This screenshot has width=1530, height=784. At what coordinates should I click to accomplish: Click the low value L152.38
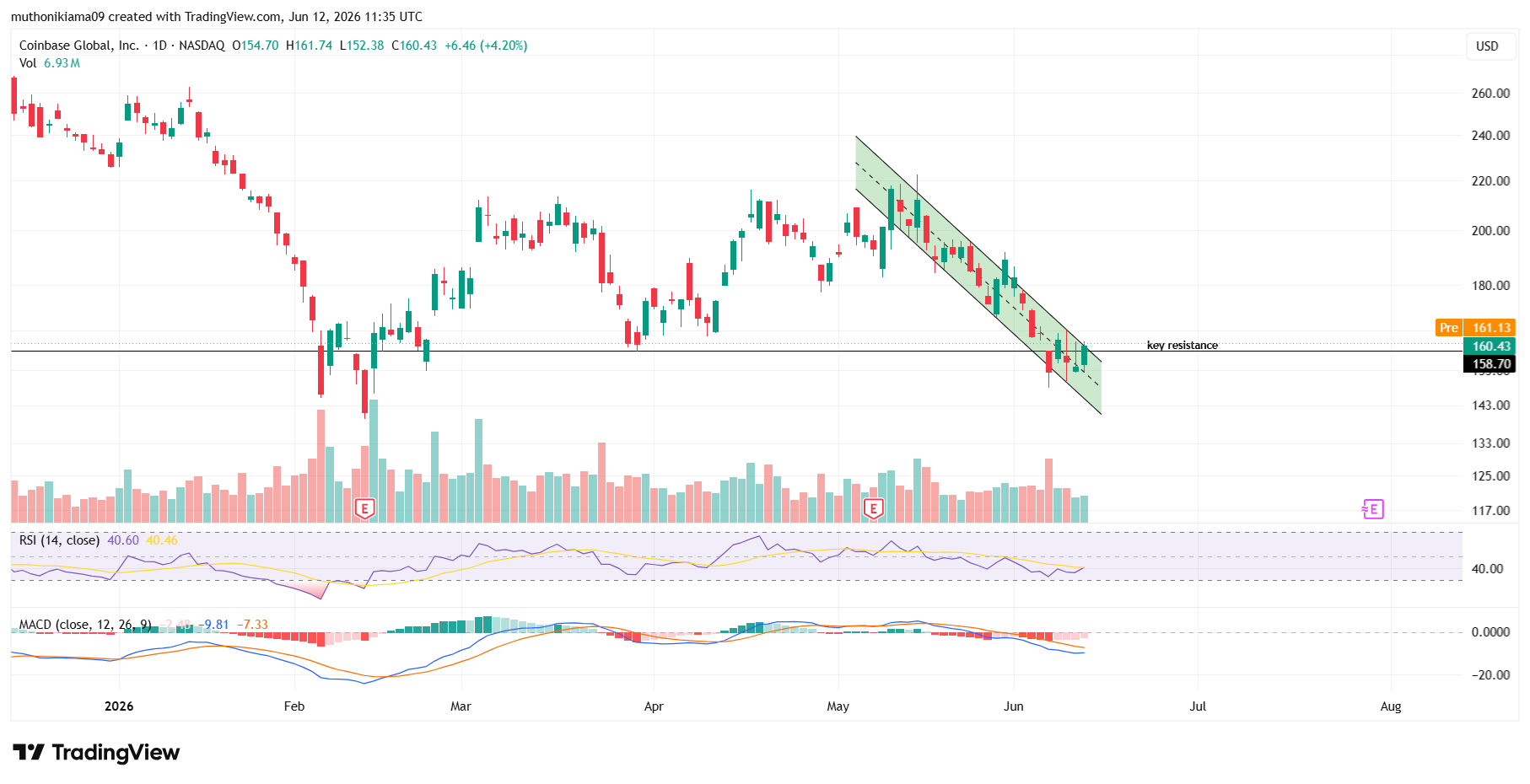click(362, 46)
